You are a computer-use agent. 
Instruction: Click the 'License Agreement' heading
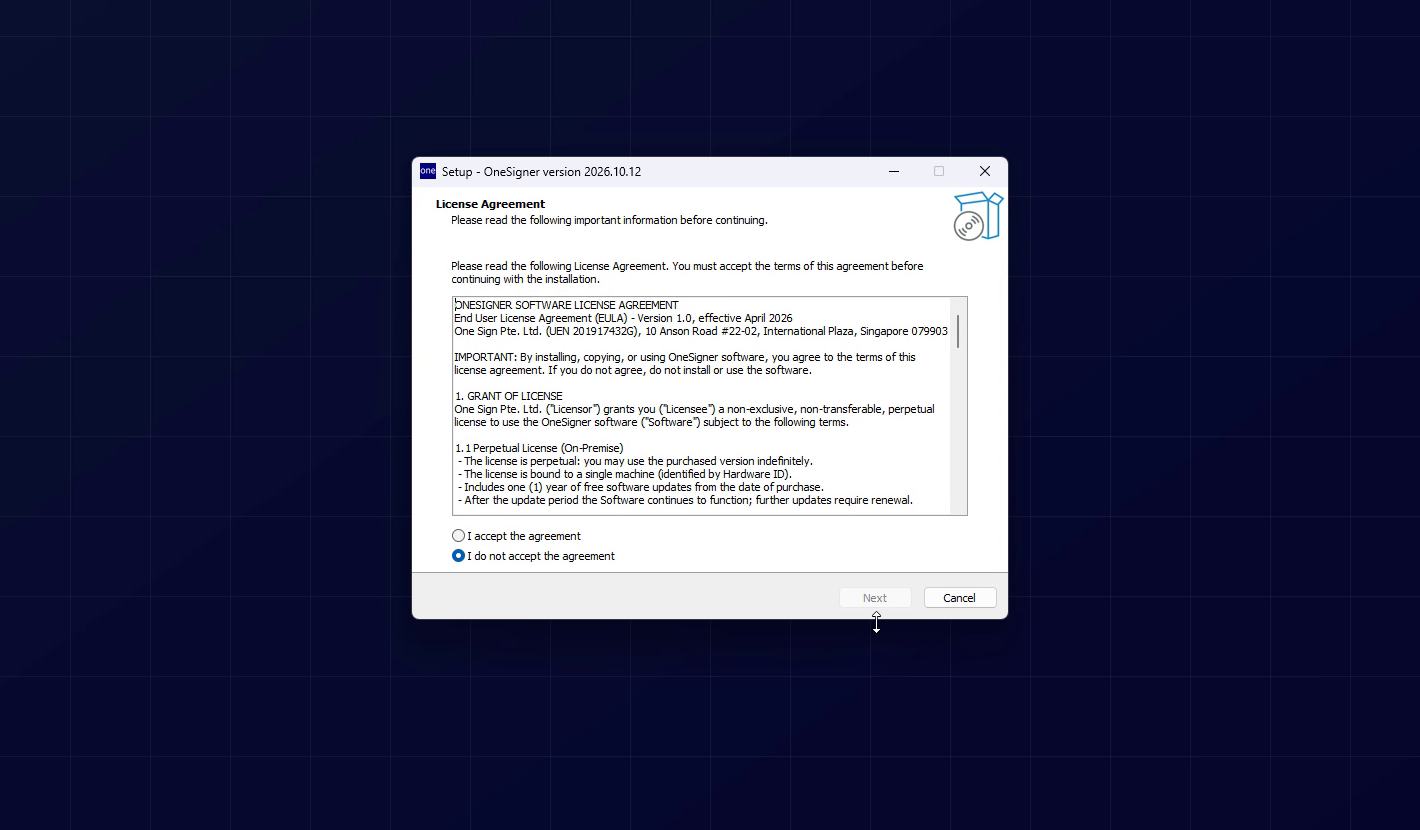[x=490, y=204]
